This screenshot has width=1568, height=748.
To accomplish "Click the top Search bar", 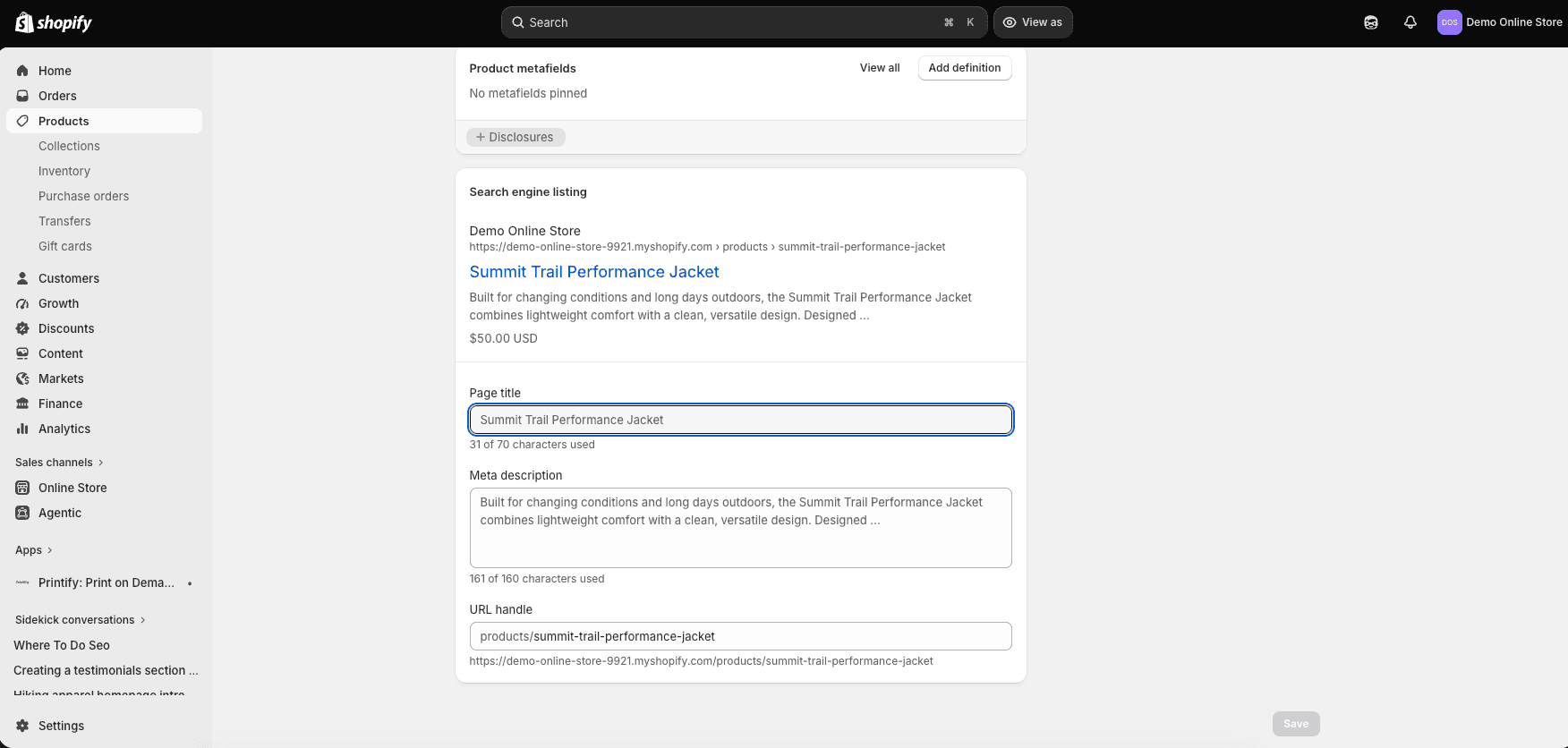I will pos(744,22).
